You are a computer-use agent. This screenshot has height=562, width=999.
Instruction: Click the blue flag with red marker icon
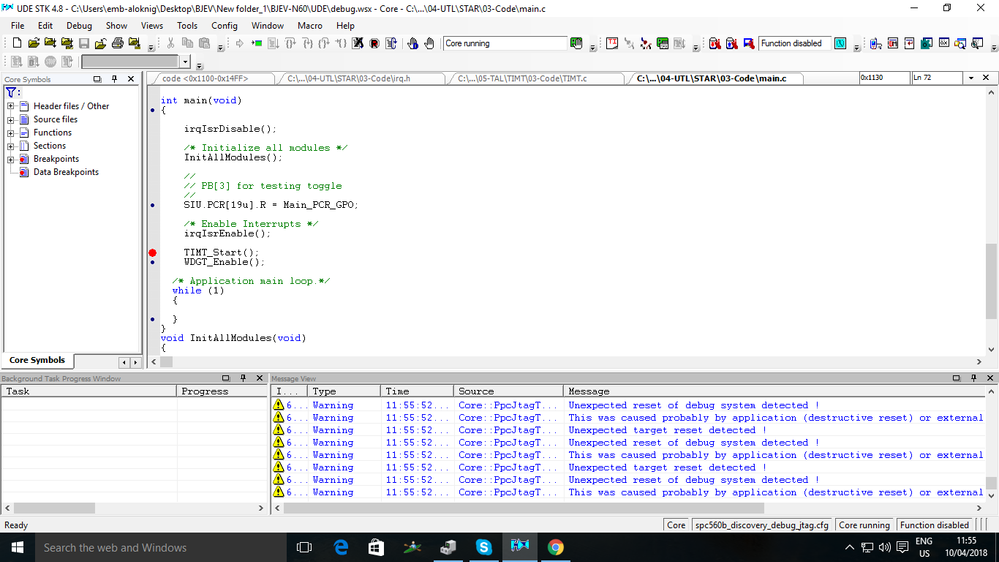pyautogui.click(x=749, y=43)
